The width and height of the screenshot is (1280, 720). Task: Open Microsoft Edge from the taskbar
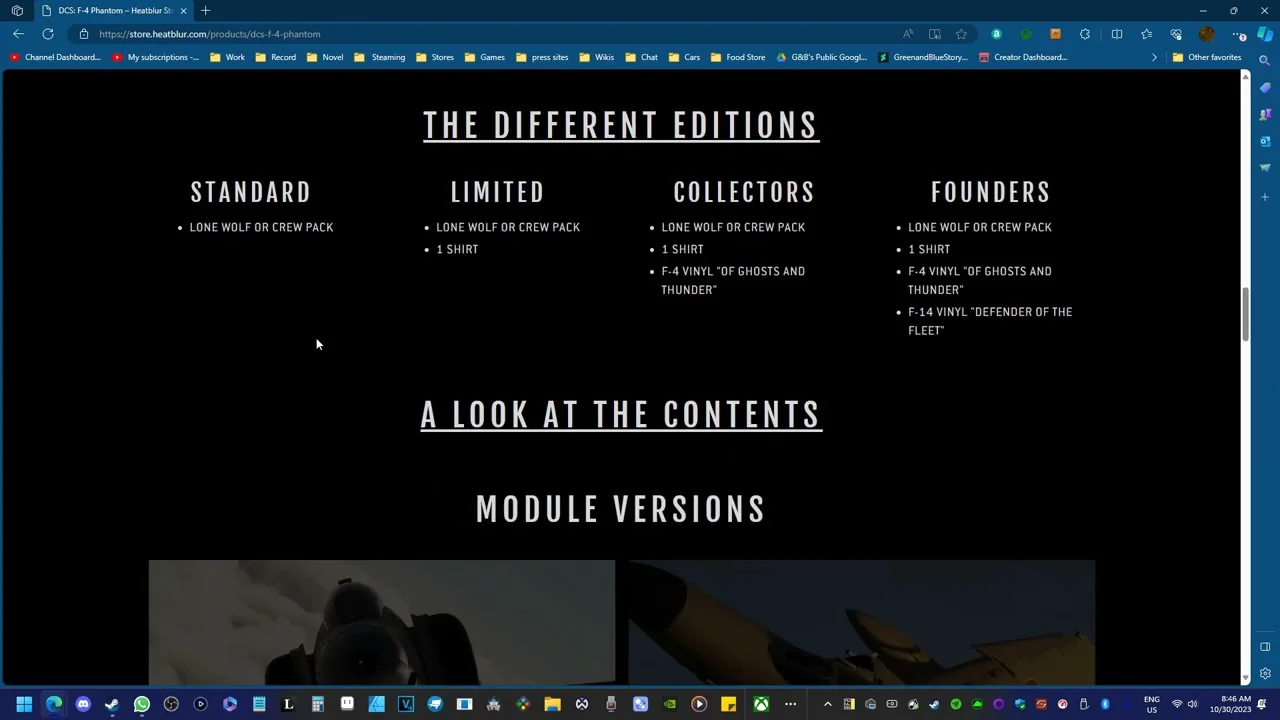(54, 704)
